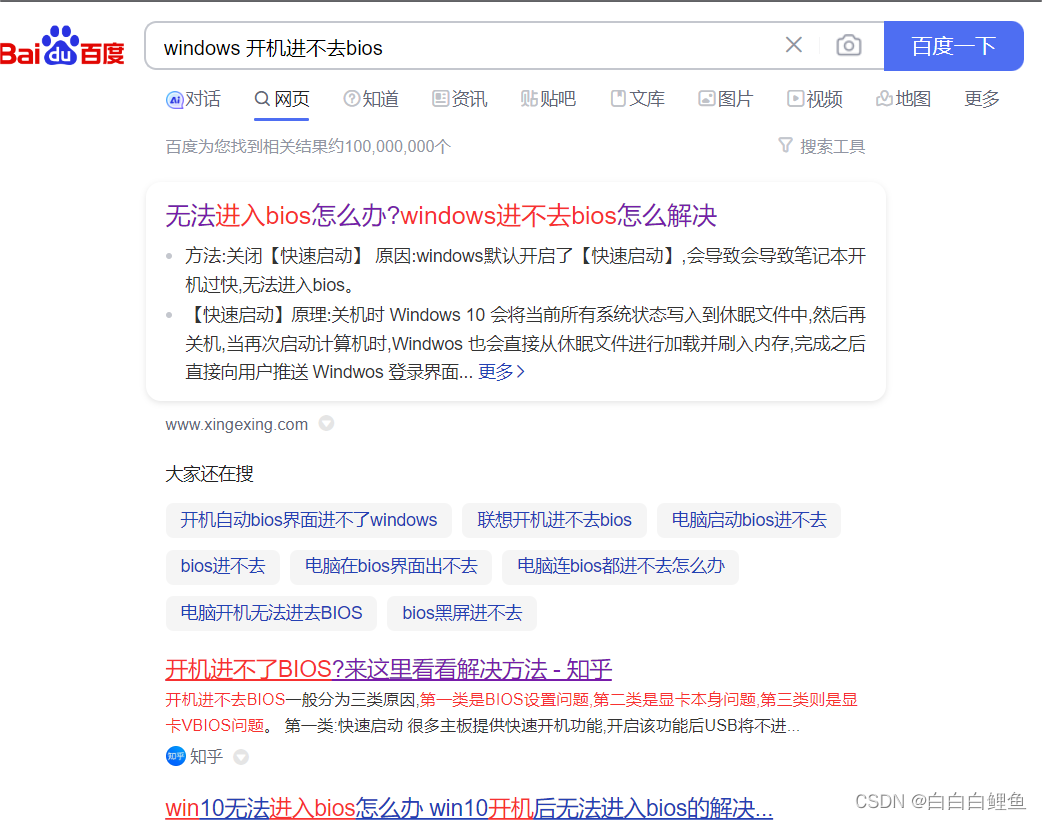Viewport: 1042px width, 820px height.
Task: Search 联想开机进不去bios suggestion
Action: 554,520
